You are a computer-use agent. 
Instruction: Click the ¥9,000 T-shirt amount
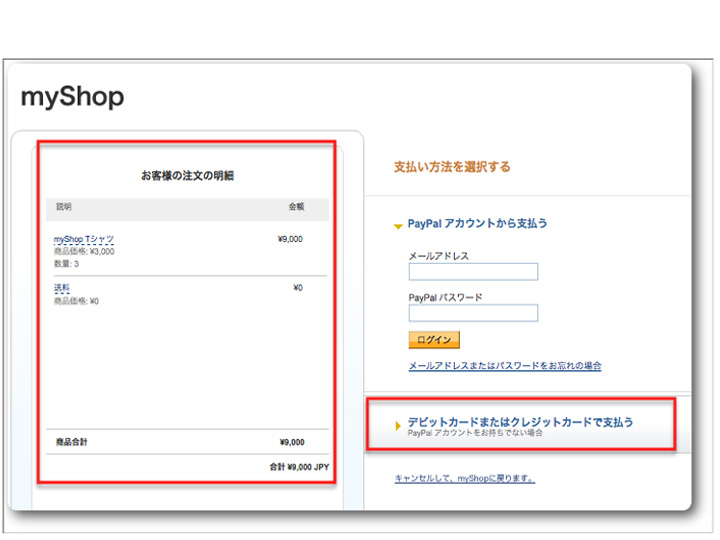pos(290,239)
